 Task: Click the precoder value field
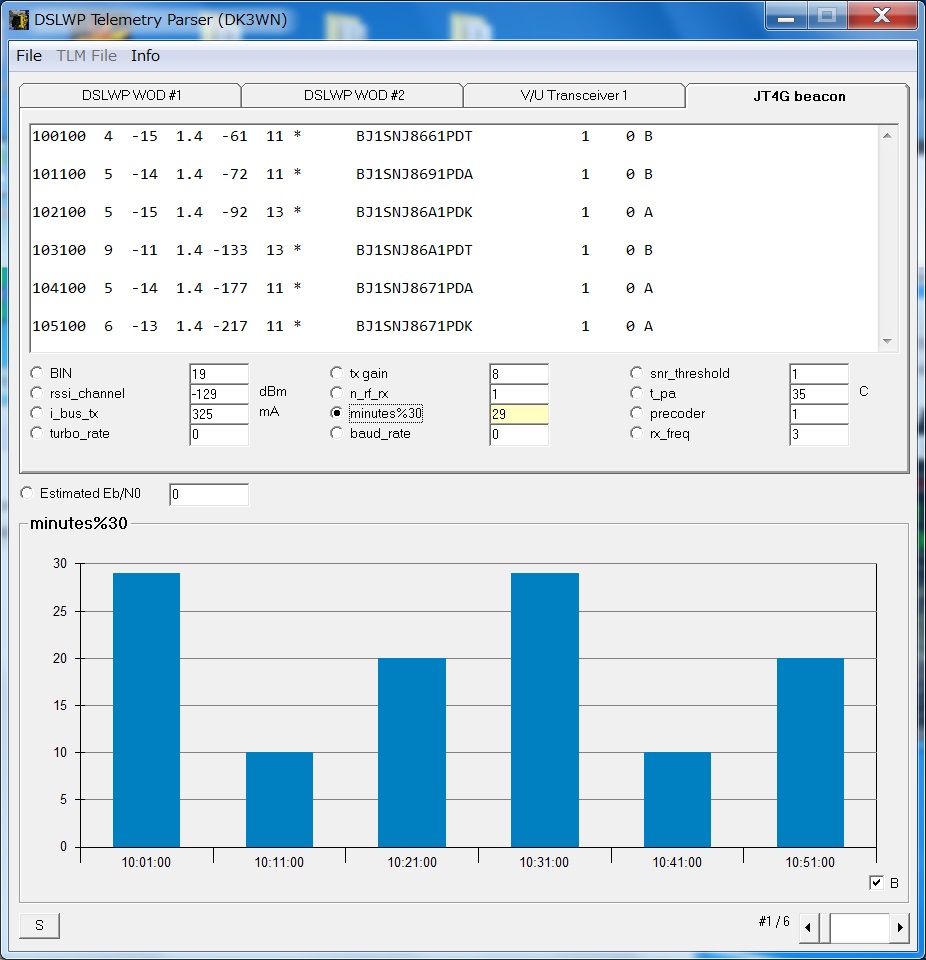tap(819, 414)
